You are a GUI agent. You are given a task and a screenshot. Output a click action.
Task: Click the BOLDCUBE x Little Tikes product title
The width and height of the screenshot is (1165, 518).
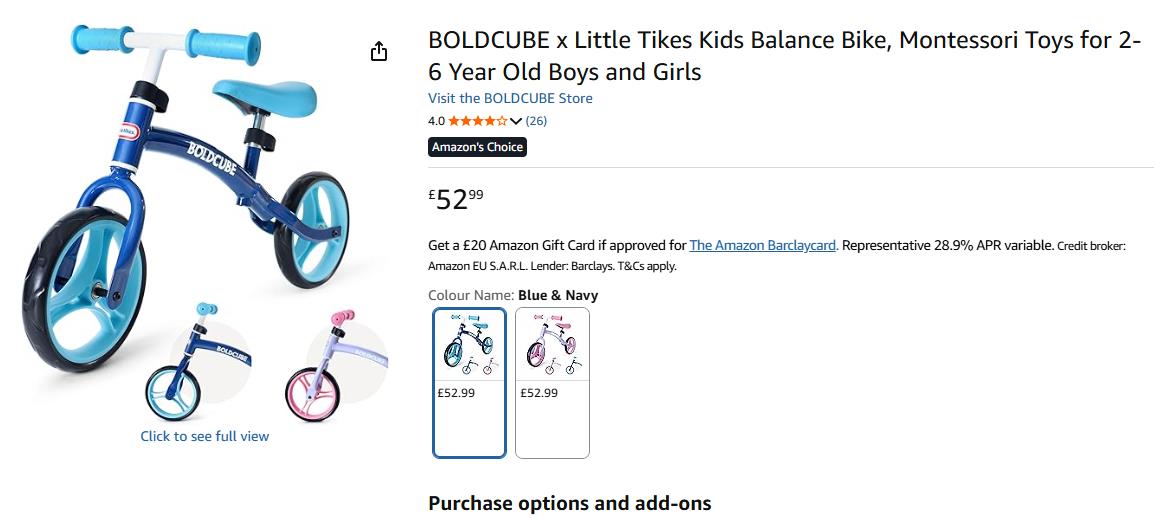point(784,56)
